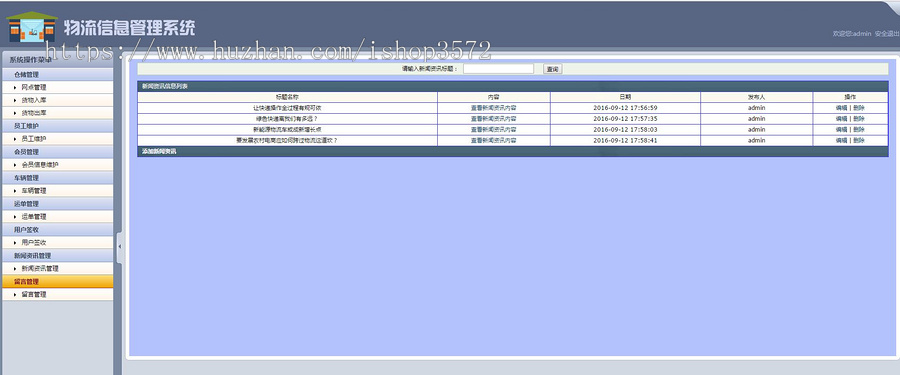Screen dimensions: 900x375
Task: Edit the news posted at 17:57:35
Action: 841,119
